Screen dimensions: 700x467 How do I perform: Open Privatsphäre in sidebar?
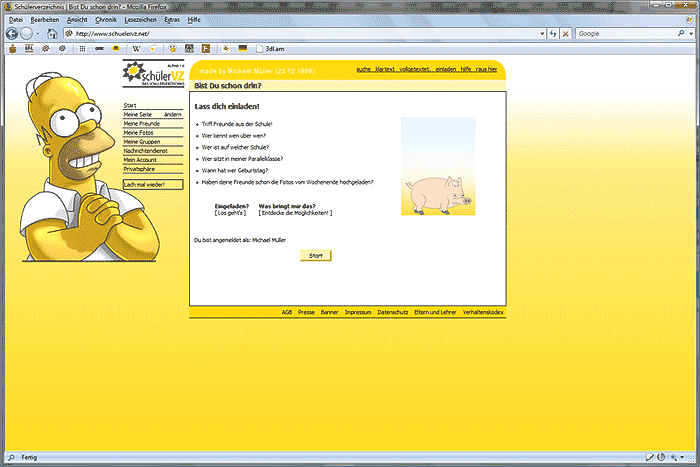(x=139, y=169)
